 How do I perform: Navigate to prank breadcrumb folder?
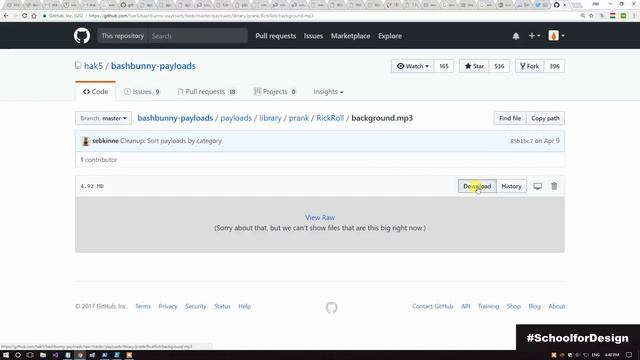click(x=299, y=118)
